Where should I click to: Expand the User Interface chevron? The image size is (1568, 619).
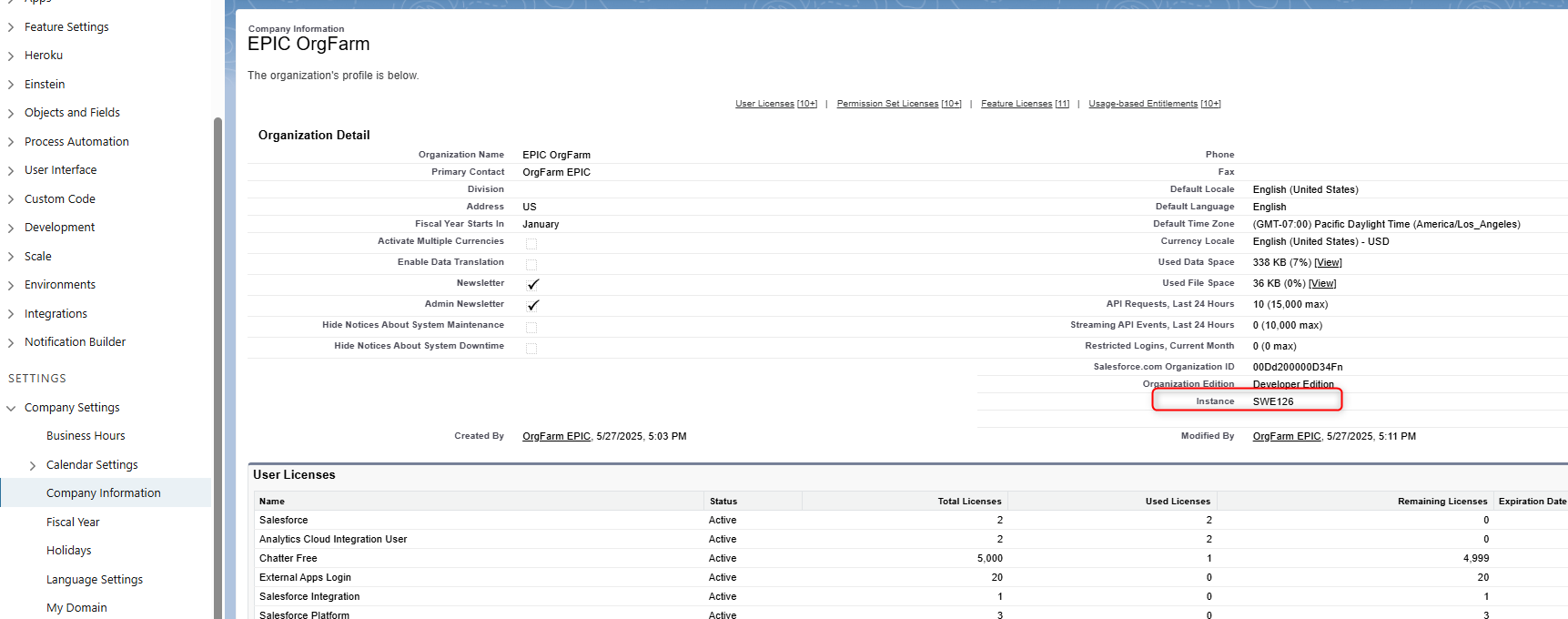coord(11,170)
